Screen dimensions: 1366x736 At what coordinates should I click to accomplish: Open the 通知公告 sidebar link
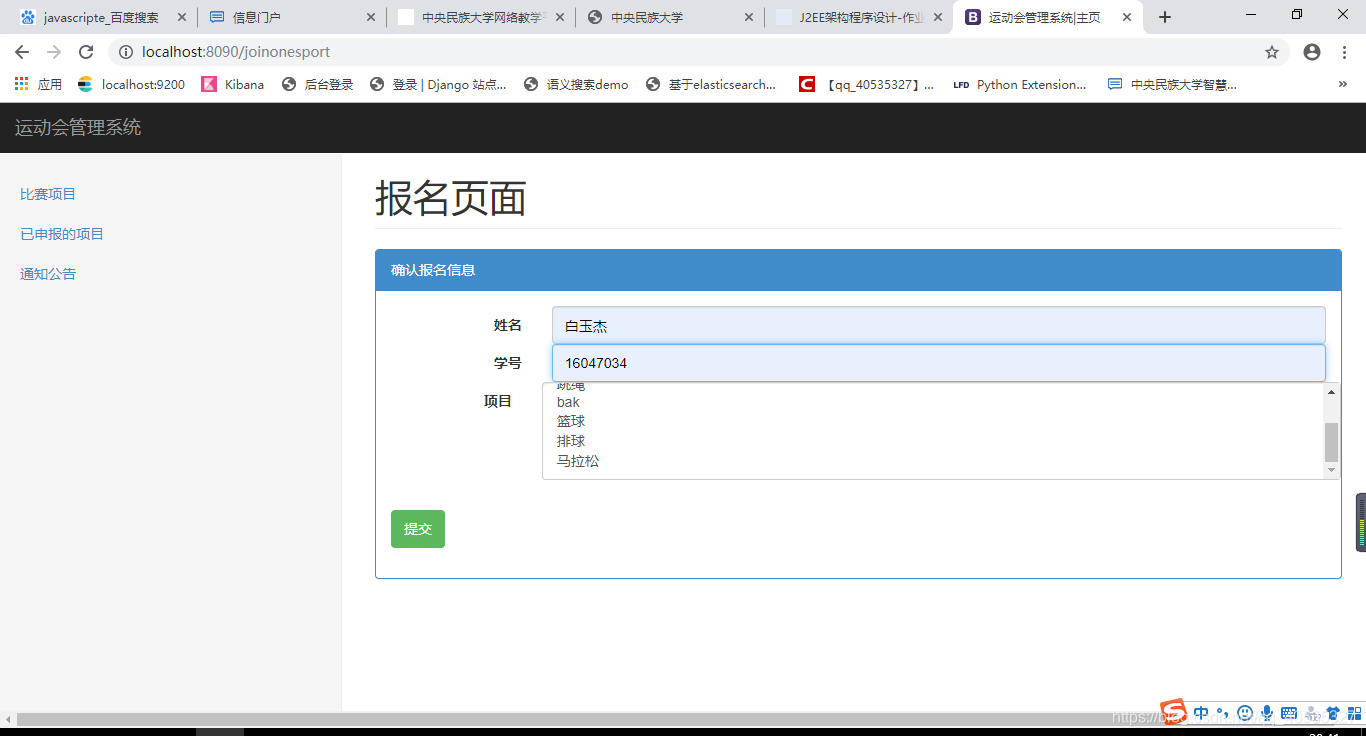[x=48, y=274]
